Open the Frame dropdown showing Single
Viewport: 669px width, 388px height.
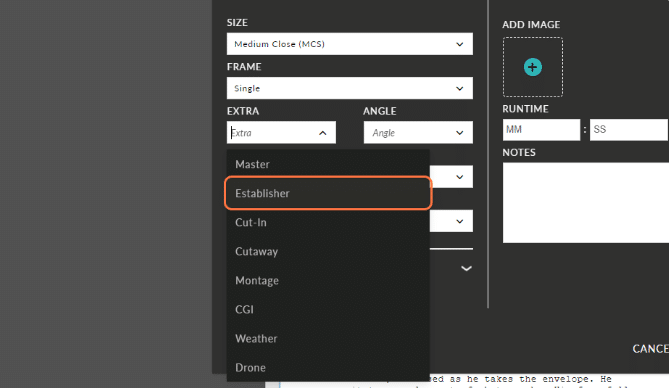349,88
